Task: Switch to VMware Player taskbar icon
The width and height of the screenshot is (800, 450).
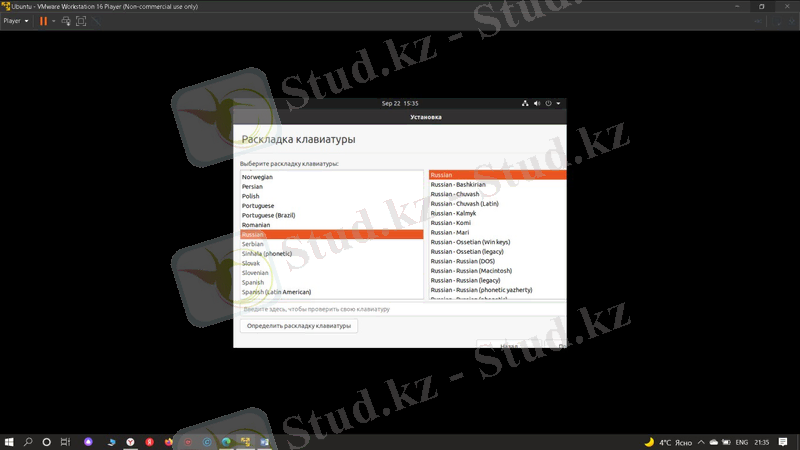Action: point(245,442)
